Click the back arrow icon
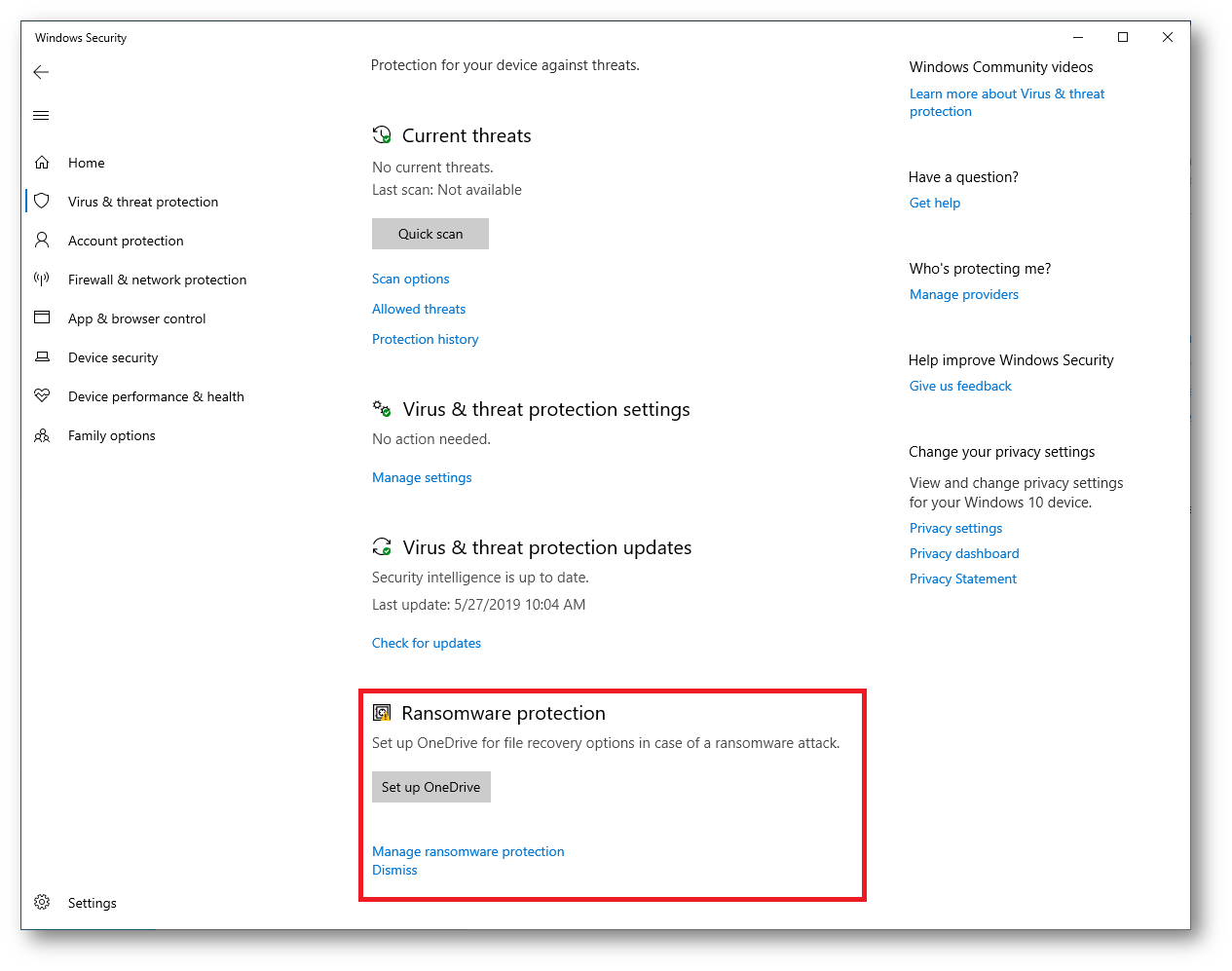This screenshot has width=1232, height=971. 41,72
